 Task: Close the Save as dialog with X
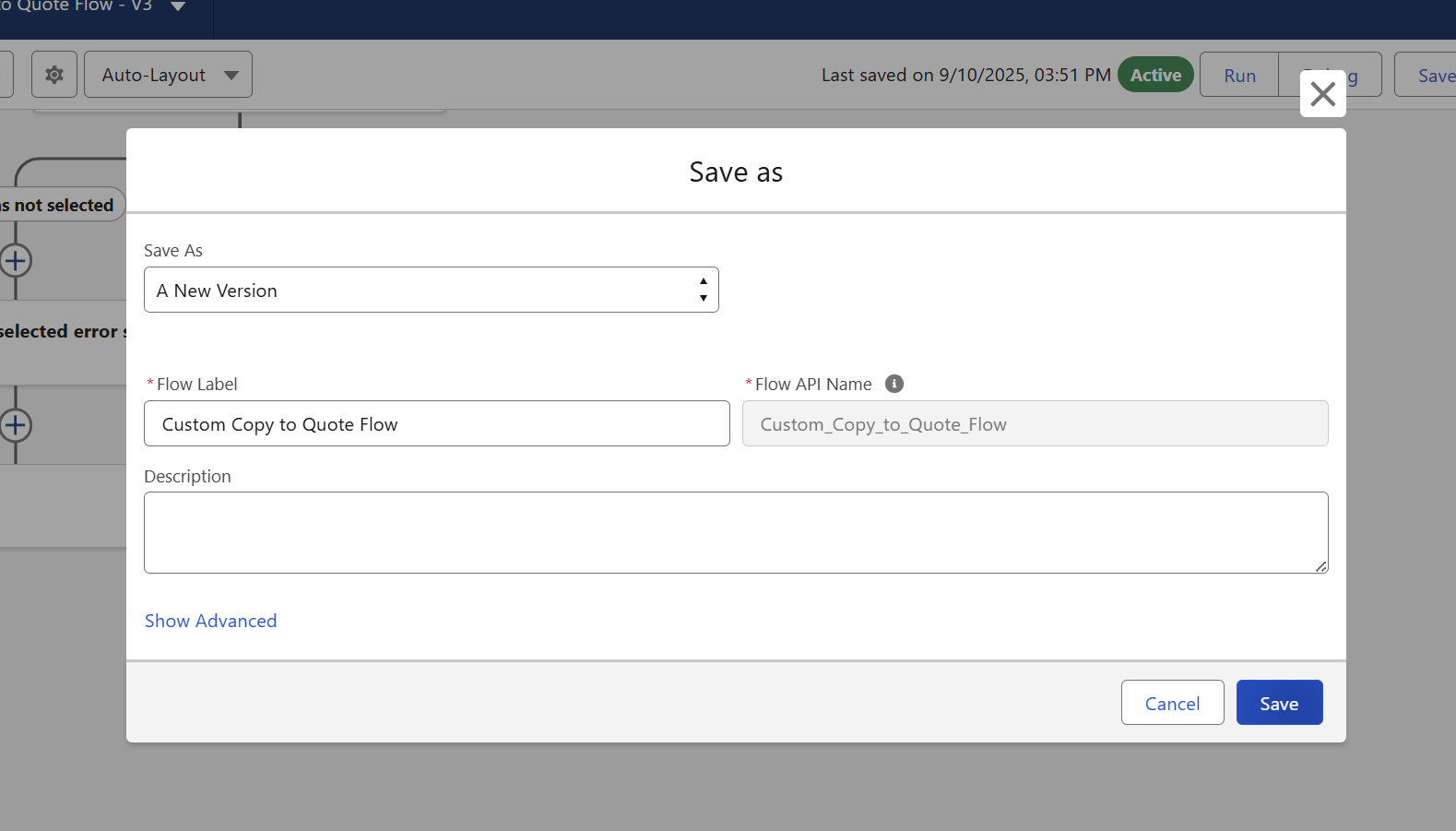(x=1322, y=94)
